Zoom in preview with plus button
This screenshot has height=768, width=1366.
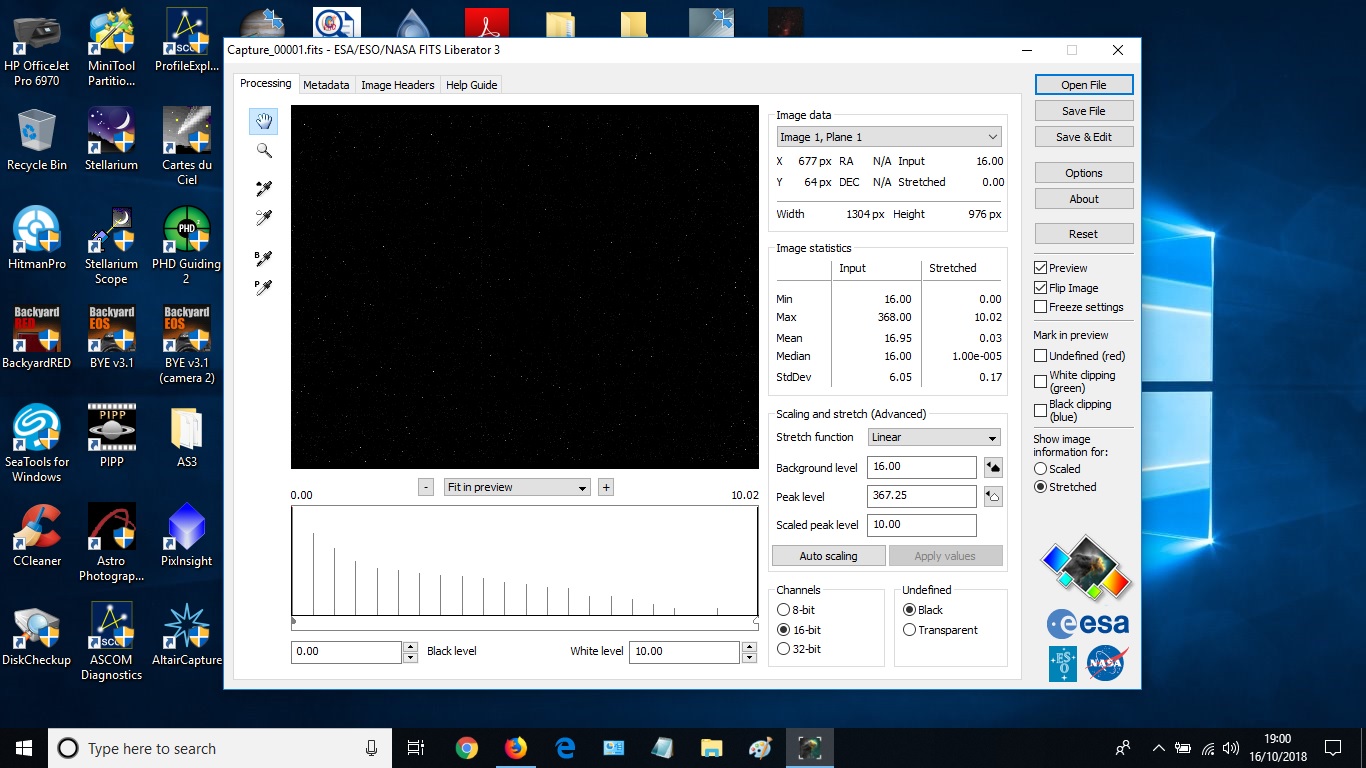[x=606, y=487]
